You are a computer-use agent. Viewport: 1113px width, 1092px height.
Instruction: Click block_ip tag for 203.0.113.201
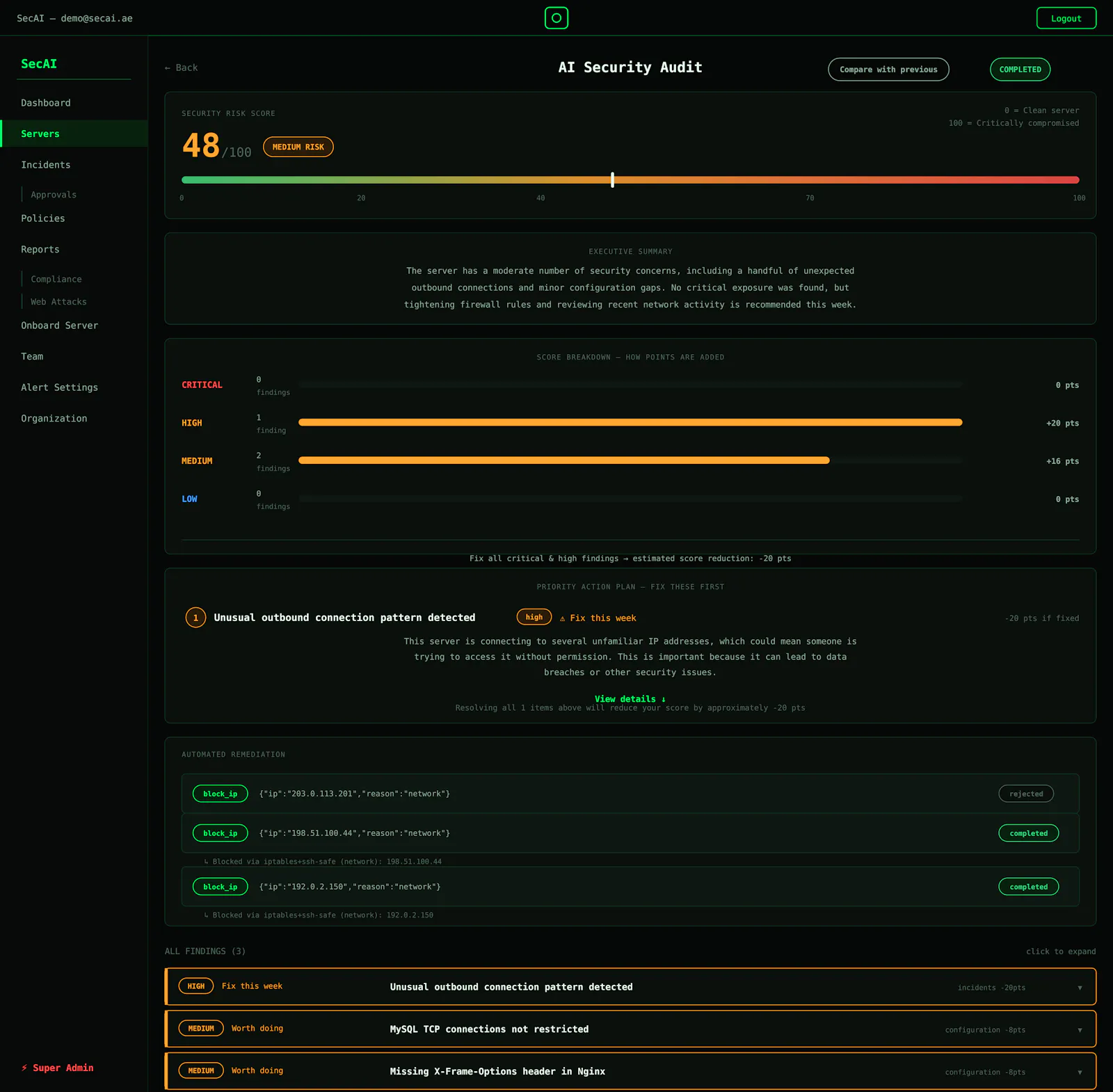pos(221,794)
